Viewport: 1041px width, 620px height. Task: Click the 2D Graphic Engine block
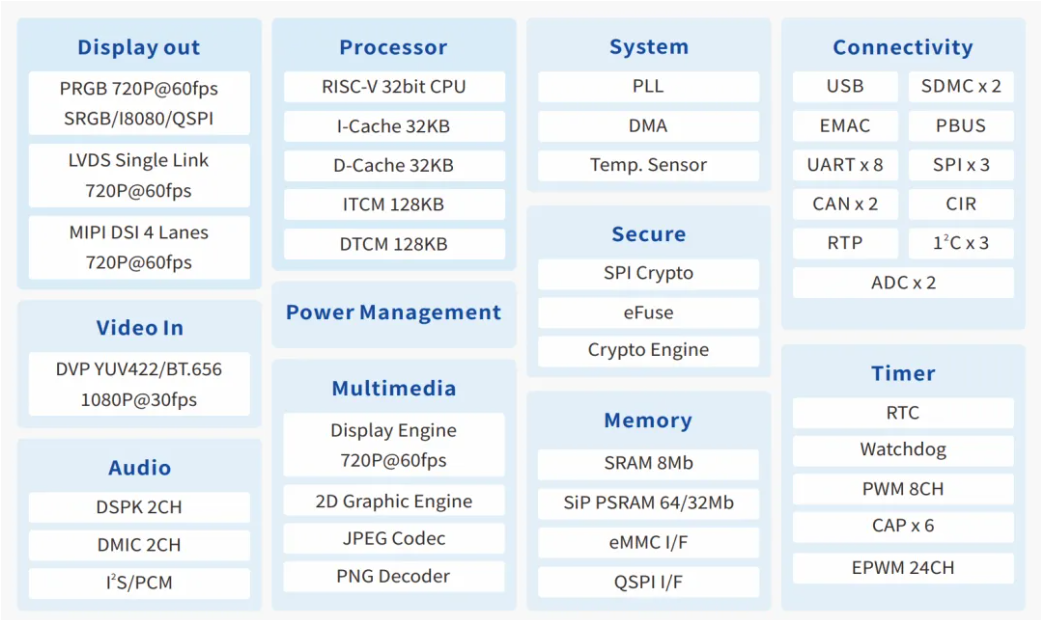(394, 502)
